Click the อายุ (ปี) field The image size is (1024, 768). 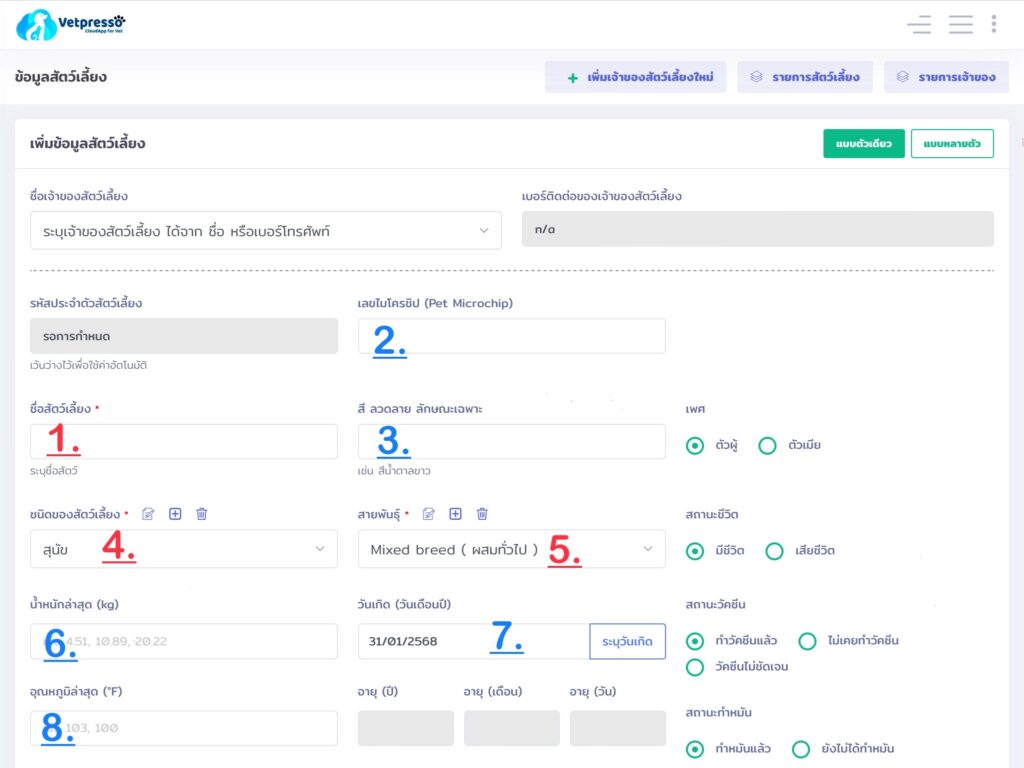[x=406, y=728]
